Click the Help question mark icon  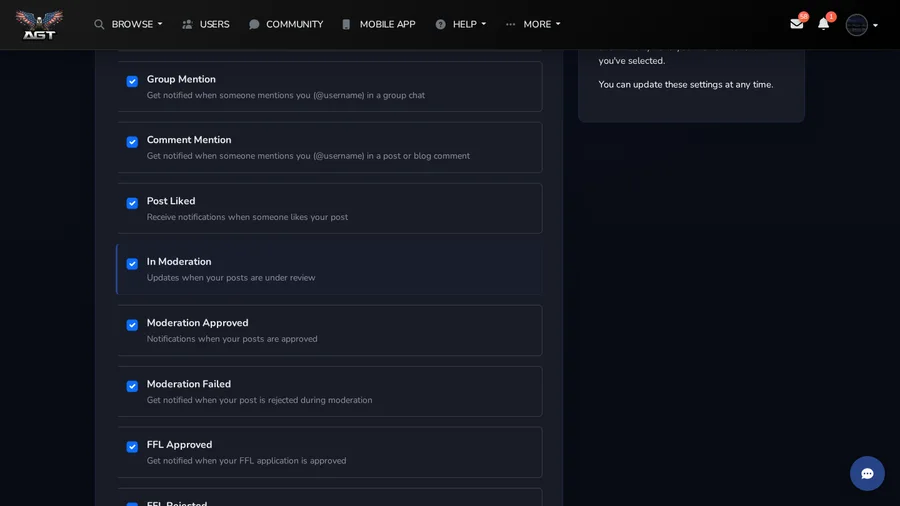440,25
